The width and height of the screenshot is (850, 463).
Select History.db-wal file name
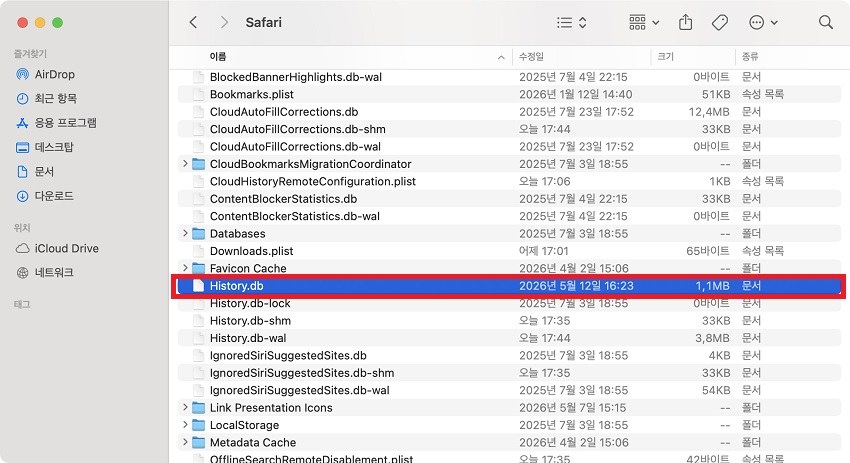pyautogui.click(x=248, y=338)
